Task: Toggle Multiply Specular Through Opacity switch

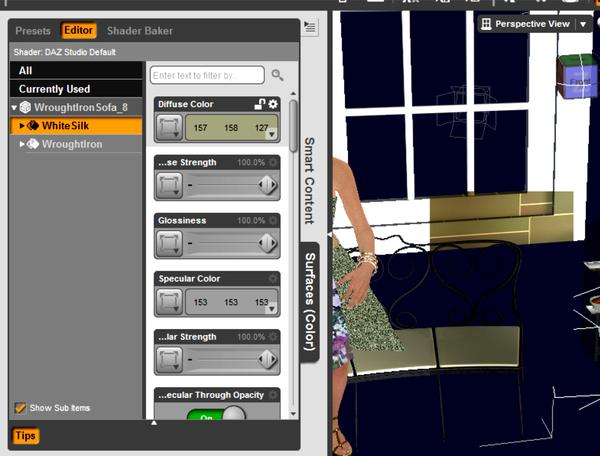Action: tap(216, 414)
